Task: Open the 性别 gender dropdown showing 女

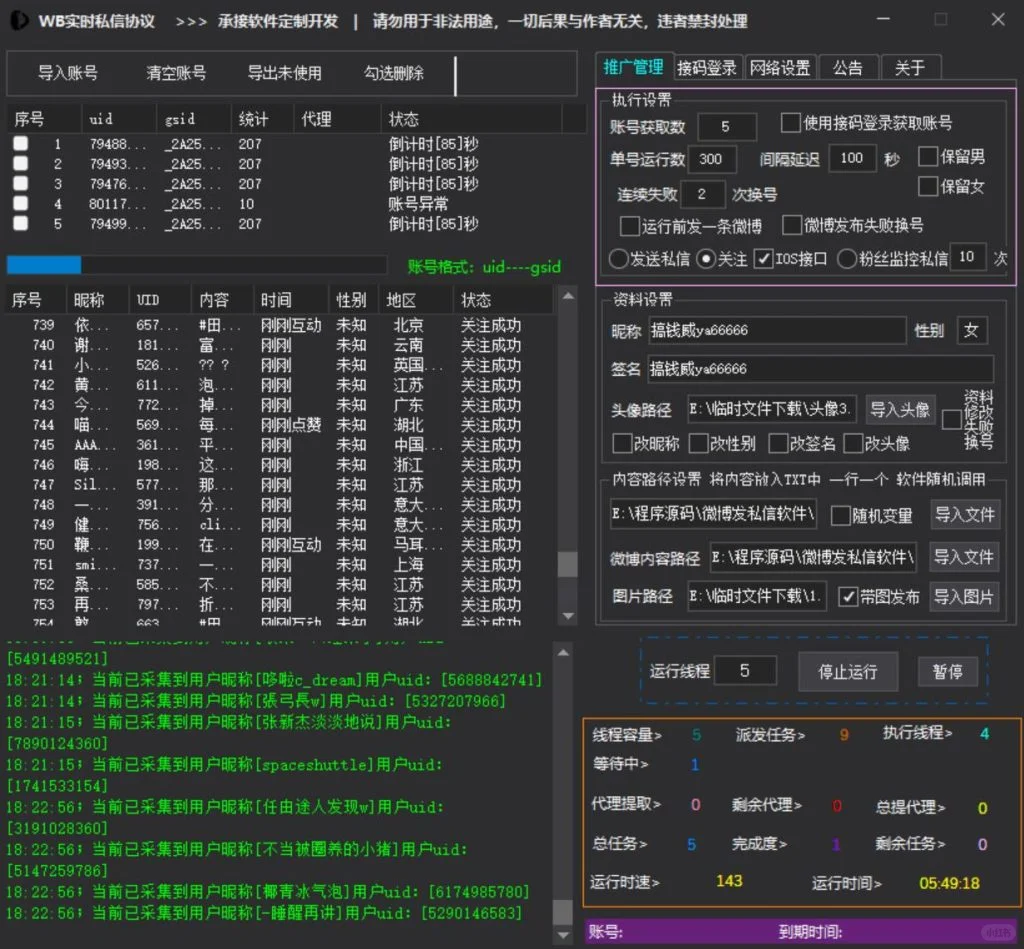Action: (x=972, y=330)
